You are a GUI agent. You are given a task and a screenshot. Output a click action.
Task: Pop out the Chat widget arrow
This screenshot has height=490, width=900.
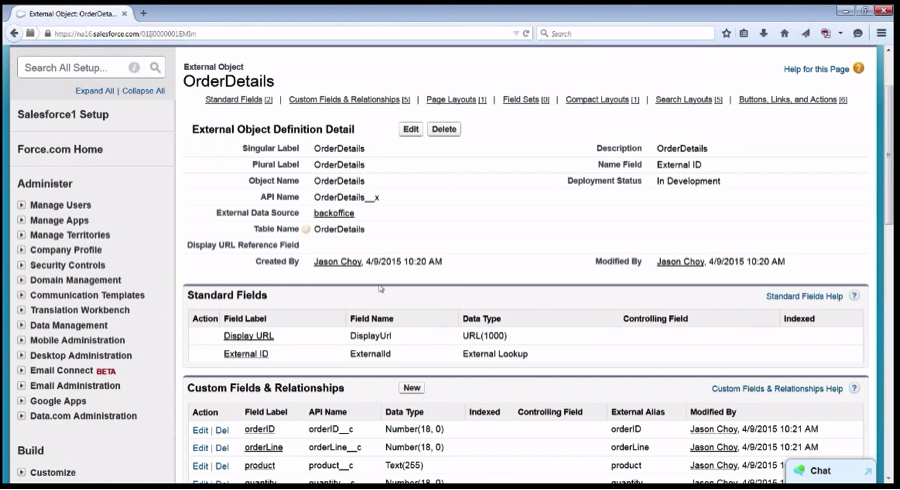(x=868, y=471)
